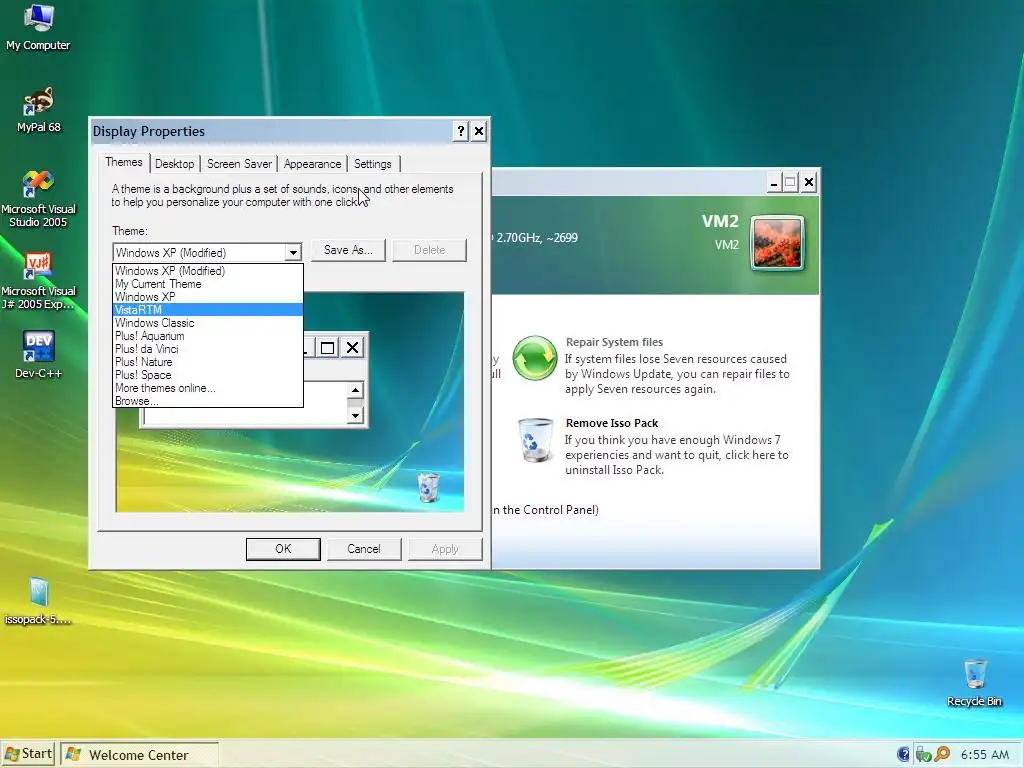Click the help question mark in Display Properties
The width and height of the screenshot is (1024, 768).
[460, 131]
